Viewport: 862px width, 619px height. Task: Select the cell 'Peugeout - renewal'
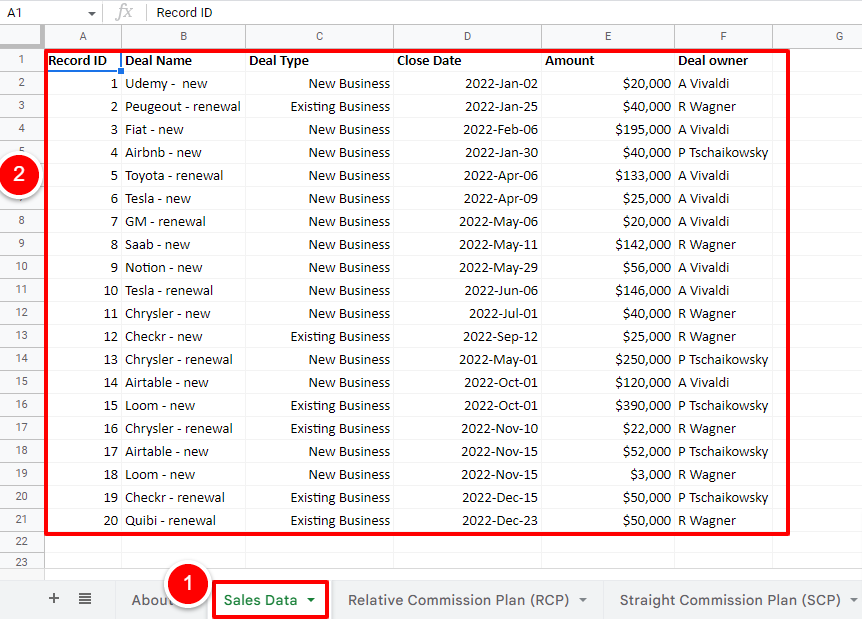coord(184,107)
